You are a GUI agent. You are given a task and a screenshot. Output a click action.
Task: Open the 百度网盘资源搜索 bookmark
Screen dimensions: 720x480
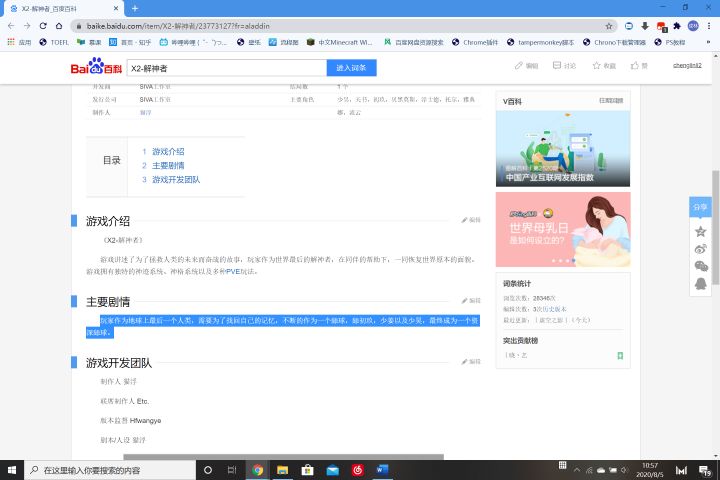click(x=414, y=42)
